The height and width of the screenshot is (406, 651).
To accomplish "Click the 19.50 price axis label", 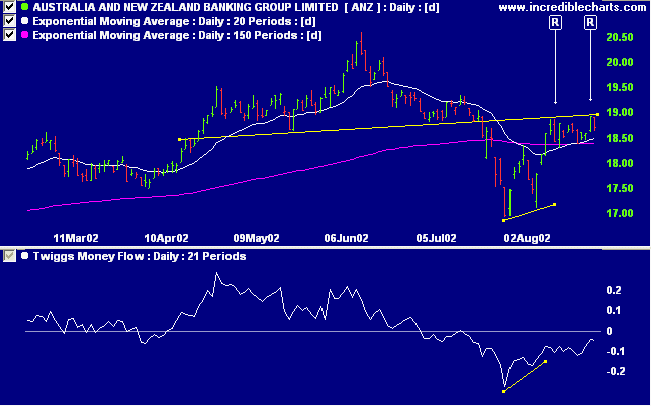I will [620, 87].
